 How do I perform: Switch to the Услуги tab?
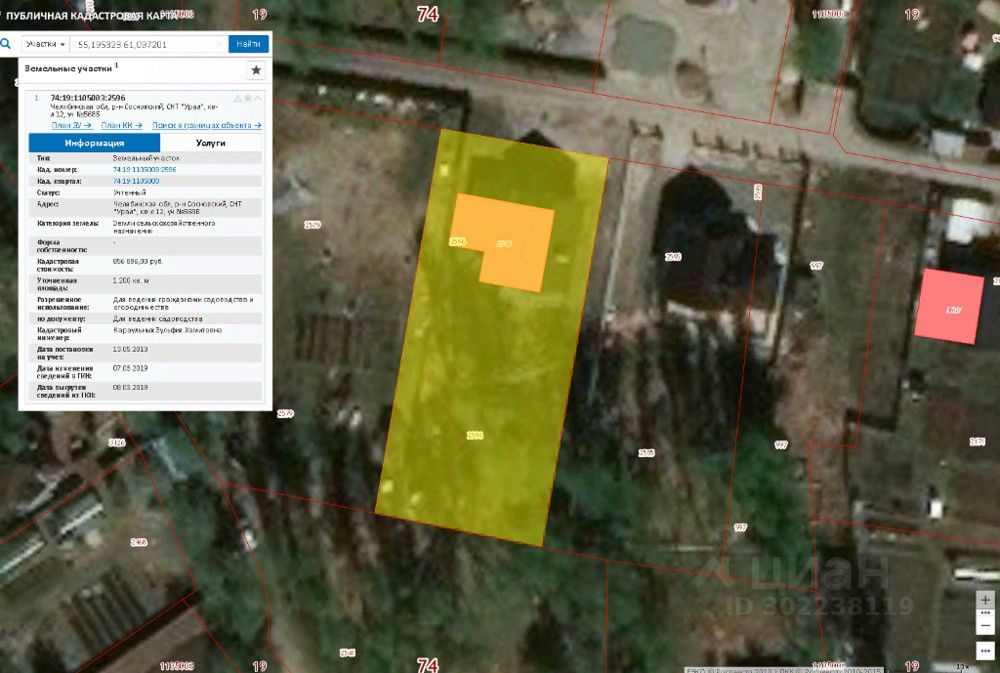(x=210, y=143)
